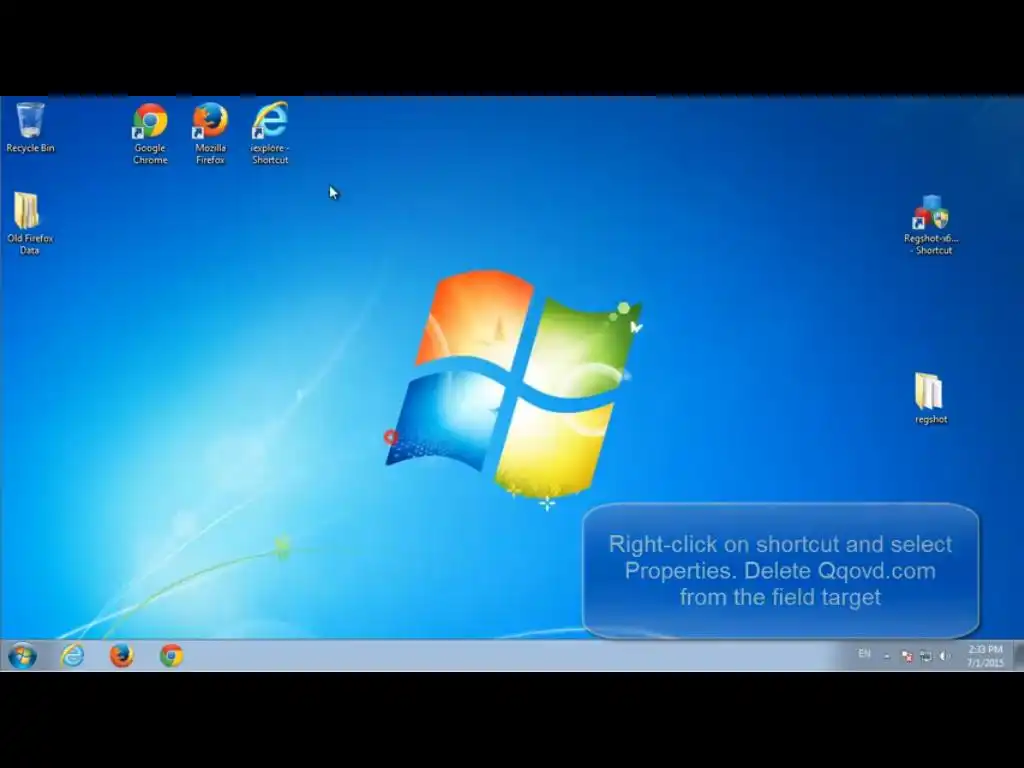1024x768 pixels.
Task: Open the network tray icon
Action: tap(925, 656)
